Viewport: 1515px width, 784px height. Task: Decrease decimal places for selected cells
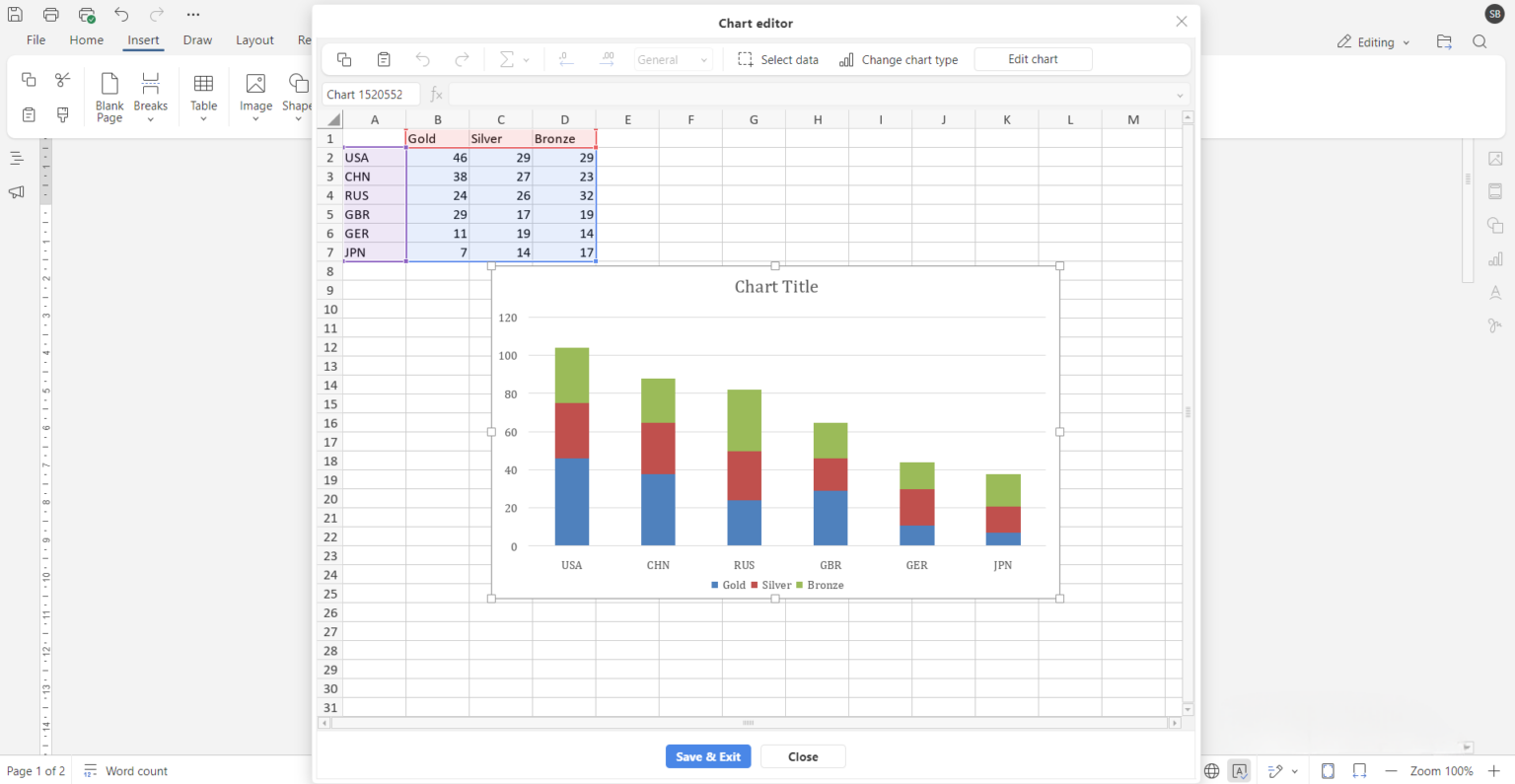click(566, 59)
